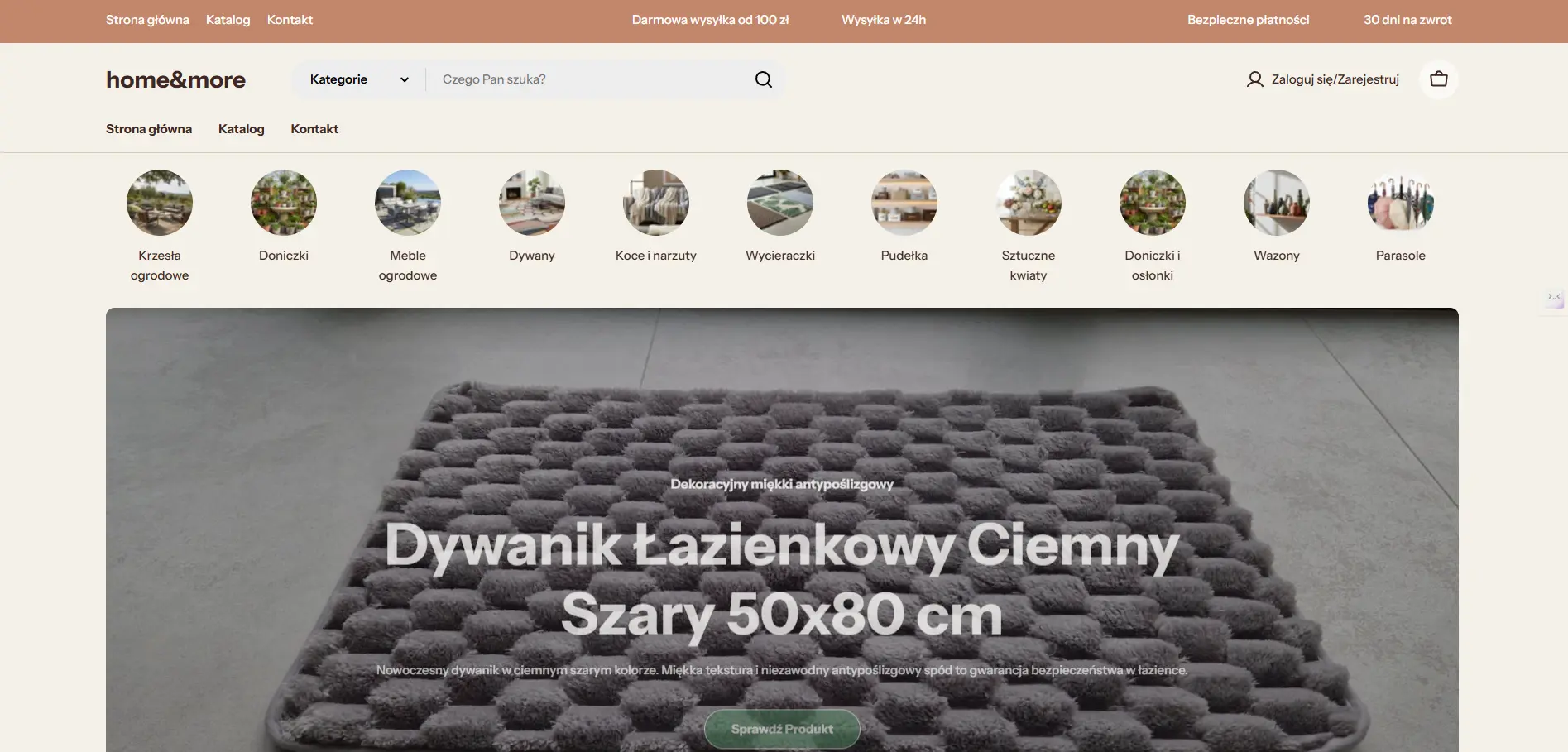
Task: Open the shopping cart icon
Action: (x=1439, y=77)
